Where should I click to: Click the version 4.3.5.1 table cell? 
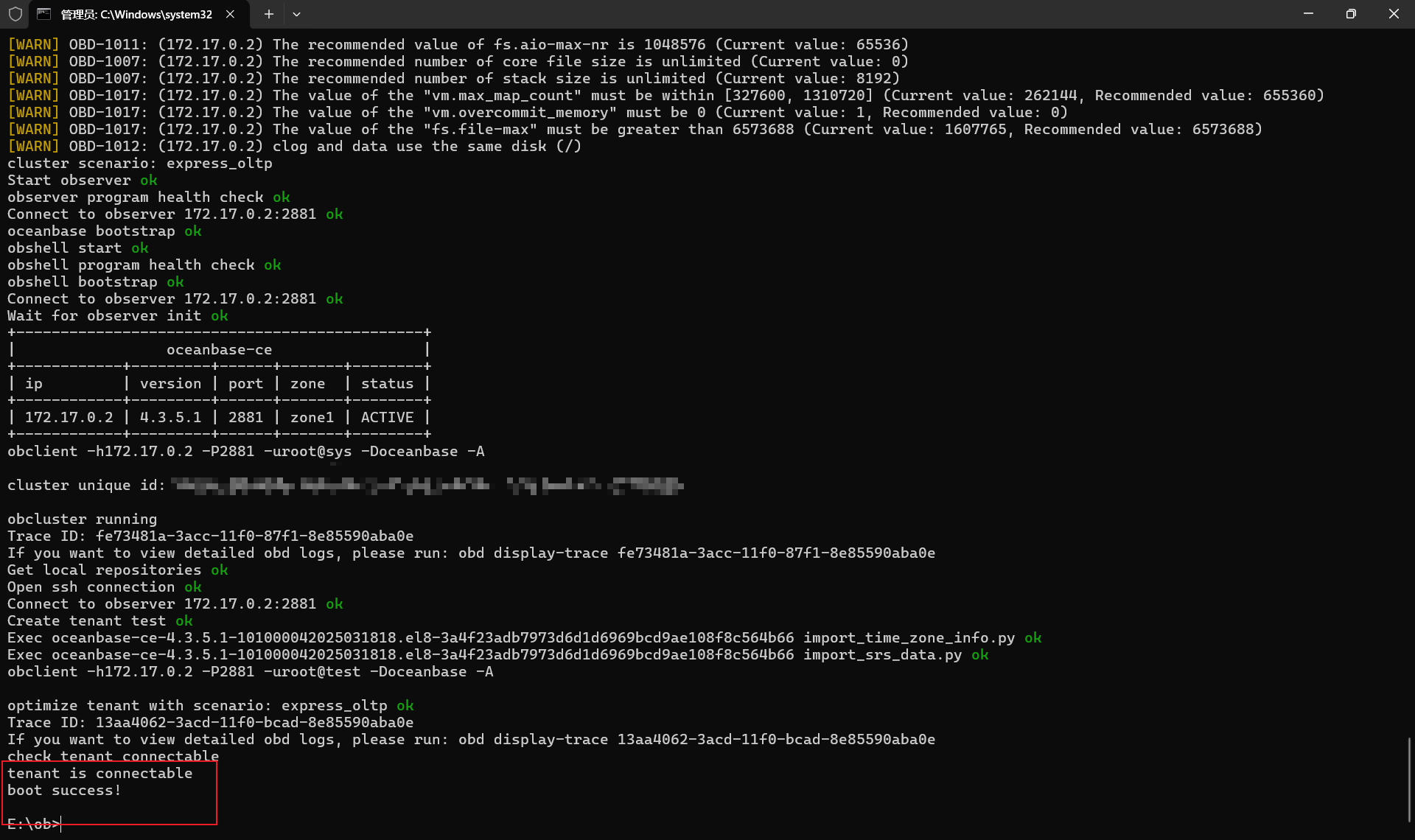170,416
